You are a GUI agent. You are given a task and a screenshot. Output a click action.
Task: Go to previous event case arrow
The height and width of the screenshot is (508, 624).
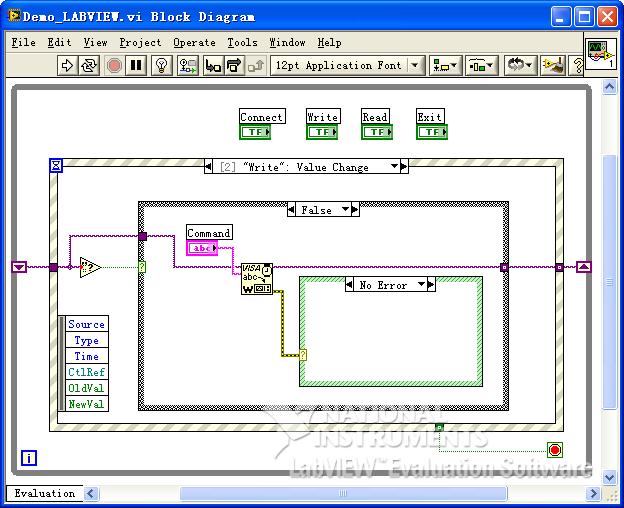tap(208, 166)
